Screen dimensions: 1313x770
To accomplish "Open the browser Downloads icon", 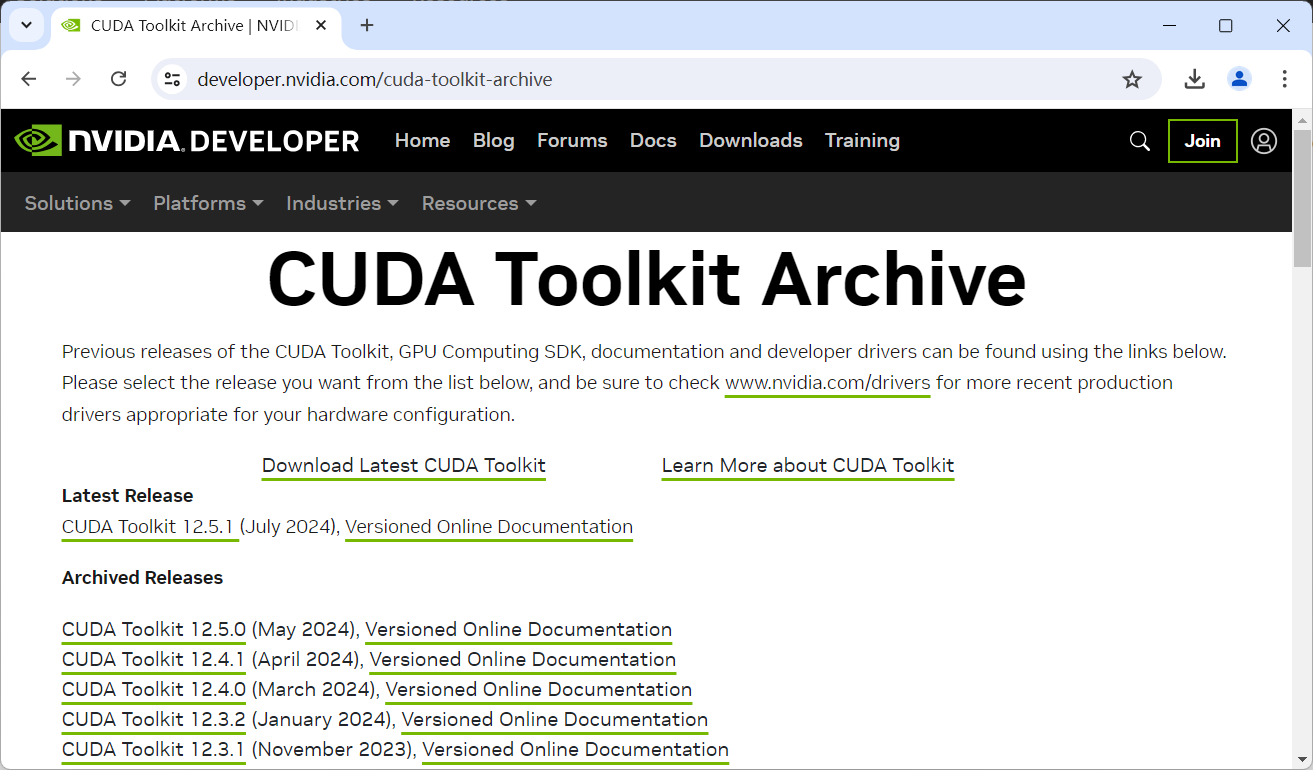I will click(1194, 79).
